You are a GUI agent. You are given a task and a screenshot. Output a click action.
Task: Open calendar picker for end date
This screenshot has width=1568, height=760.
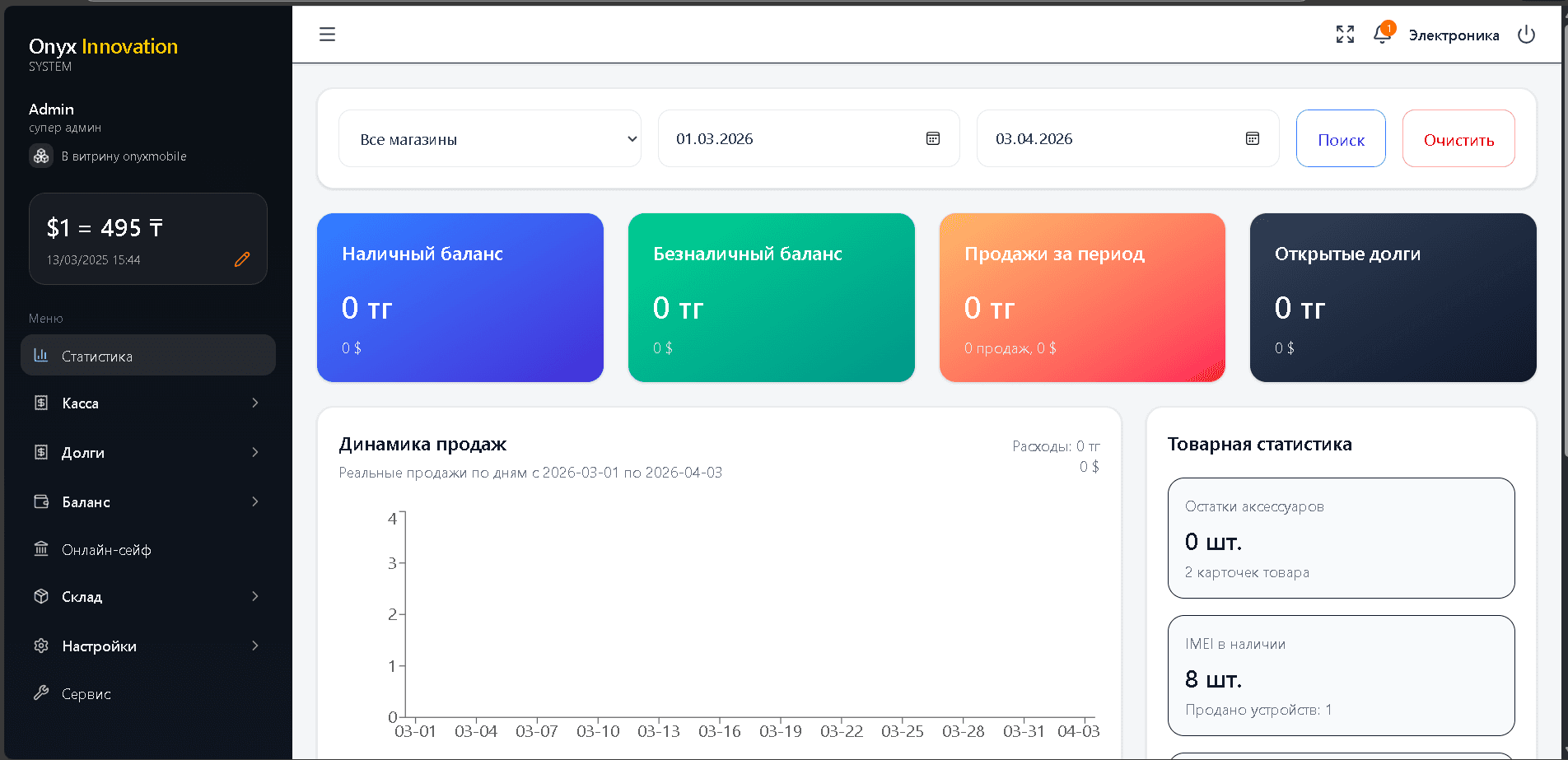coord(1252,138)
